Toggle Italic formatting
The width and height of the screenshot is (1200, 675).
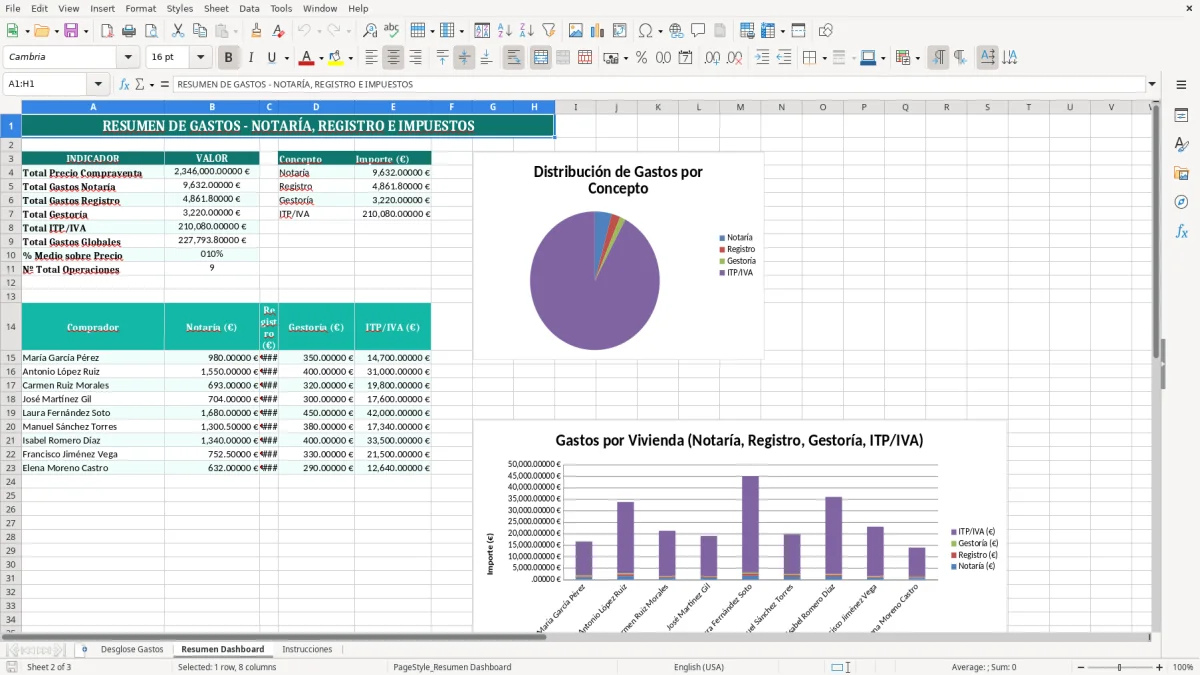(x=251, y=58)
